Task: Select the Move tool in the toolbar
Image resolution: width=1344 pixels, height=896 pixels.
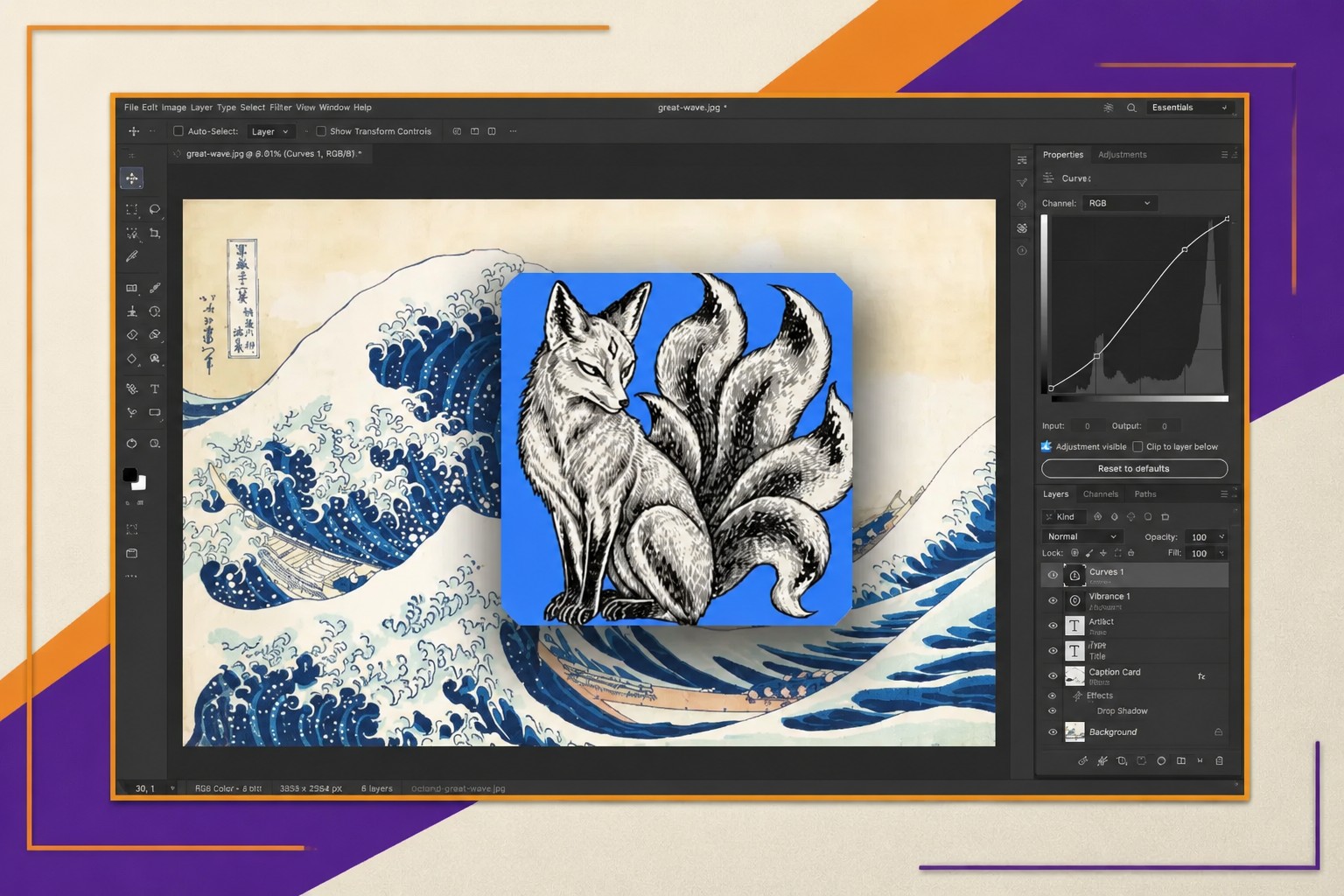Action: [x=131, y=178]
